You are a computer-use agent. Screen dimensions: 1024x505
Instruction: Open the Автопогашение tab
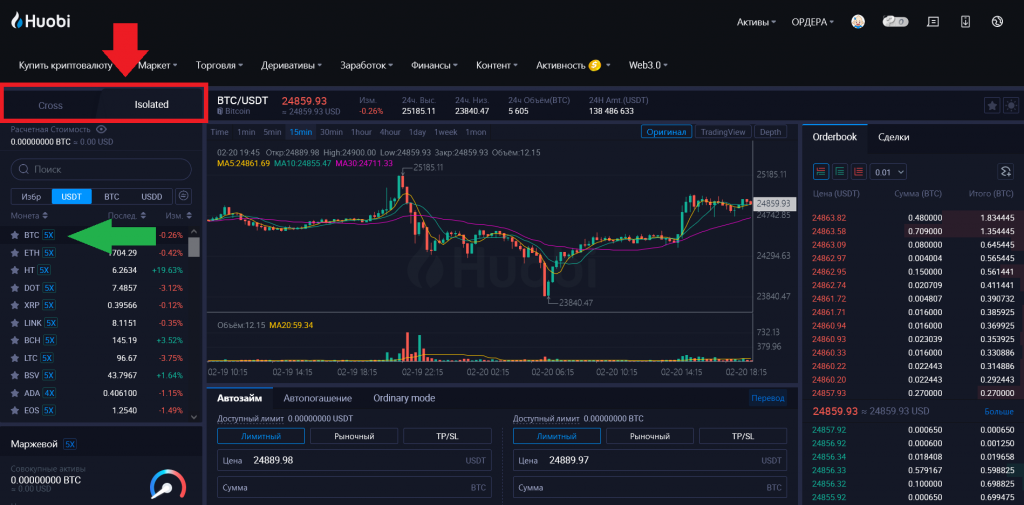click(x=317, y=398)
